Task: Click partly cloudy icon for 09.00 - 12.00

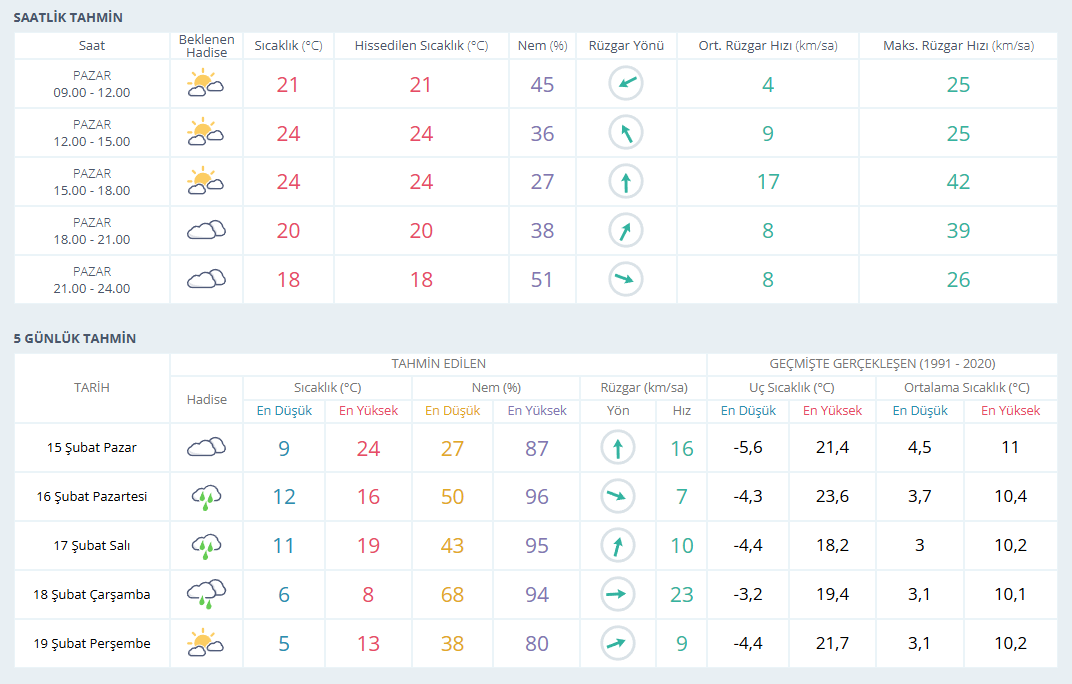Action: 206,85
